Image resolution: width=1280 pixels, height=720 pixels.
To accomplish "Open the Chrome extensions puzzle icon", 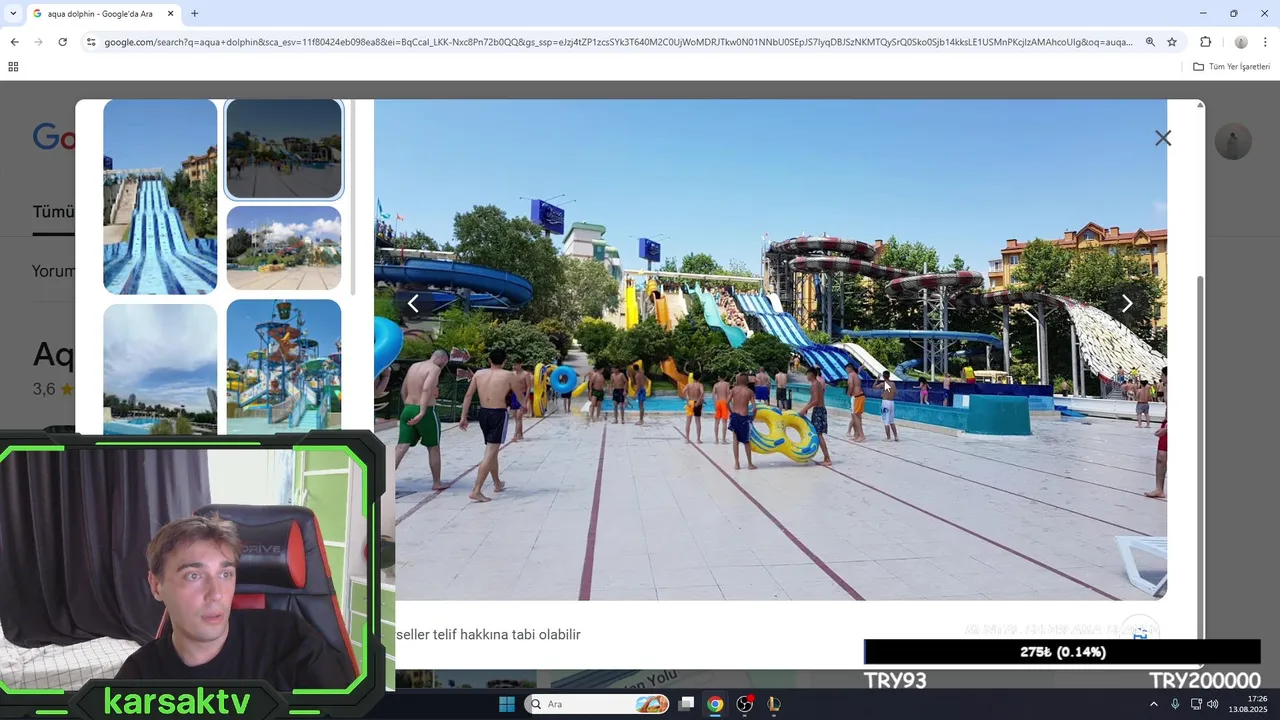I will (1205, 42).
